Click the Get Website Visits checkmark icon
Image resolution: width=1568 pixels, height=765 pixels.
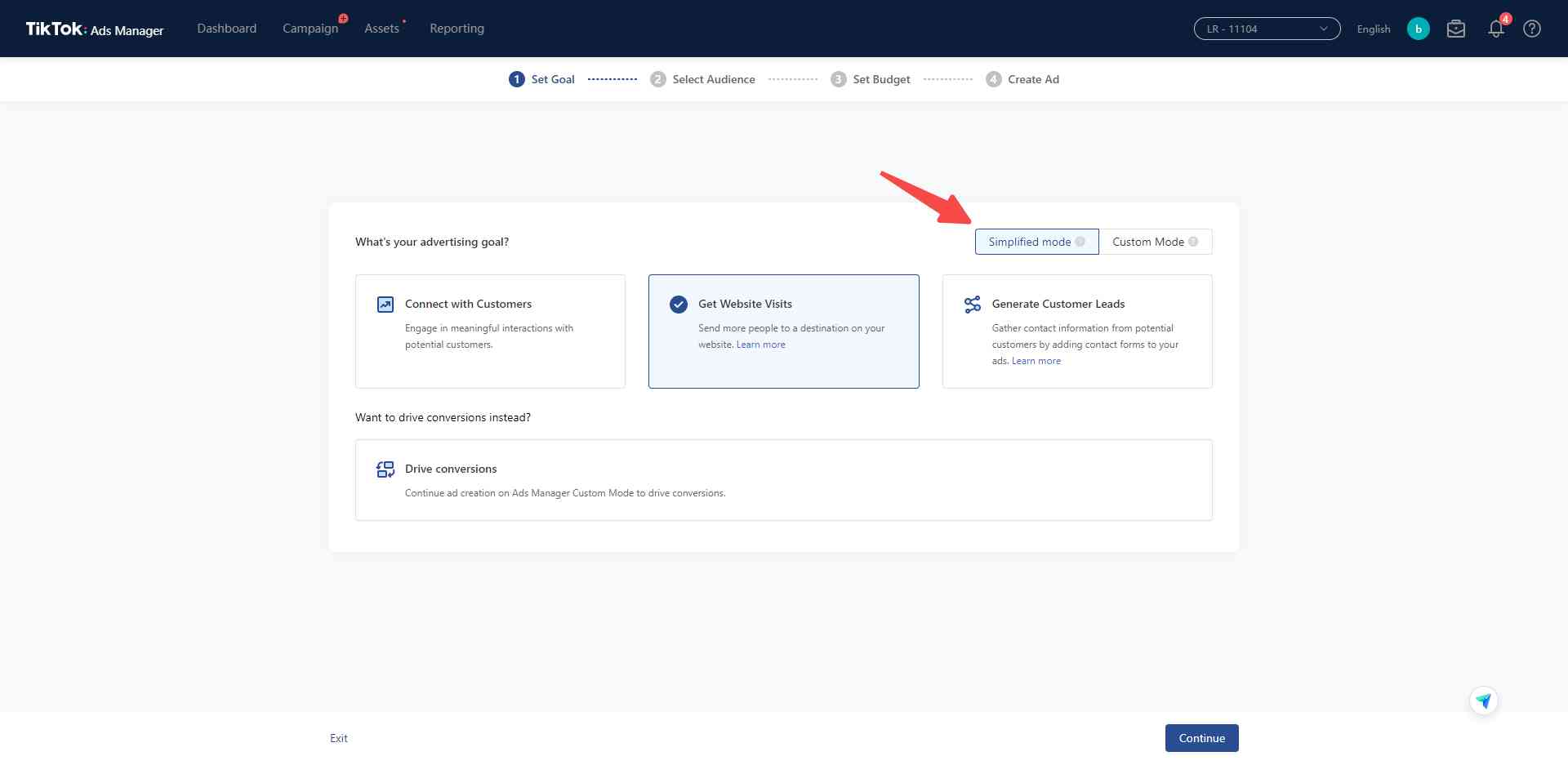pos(679,305)
